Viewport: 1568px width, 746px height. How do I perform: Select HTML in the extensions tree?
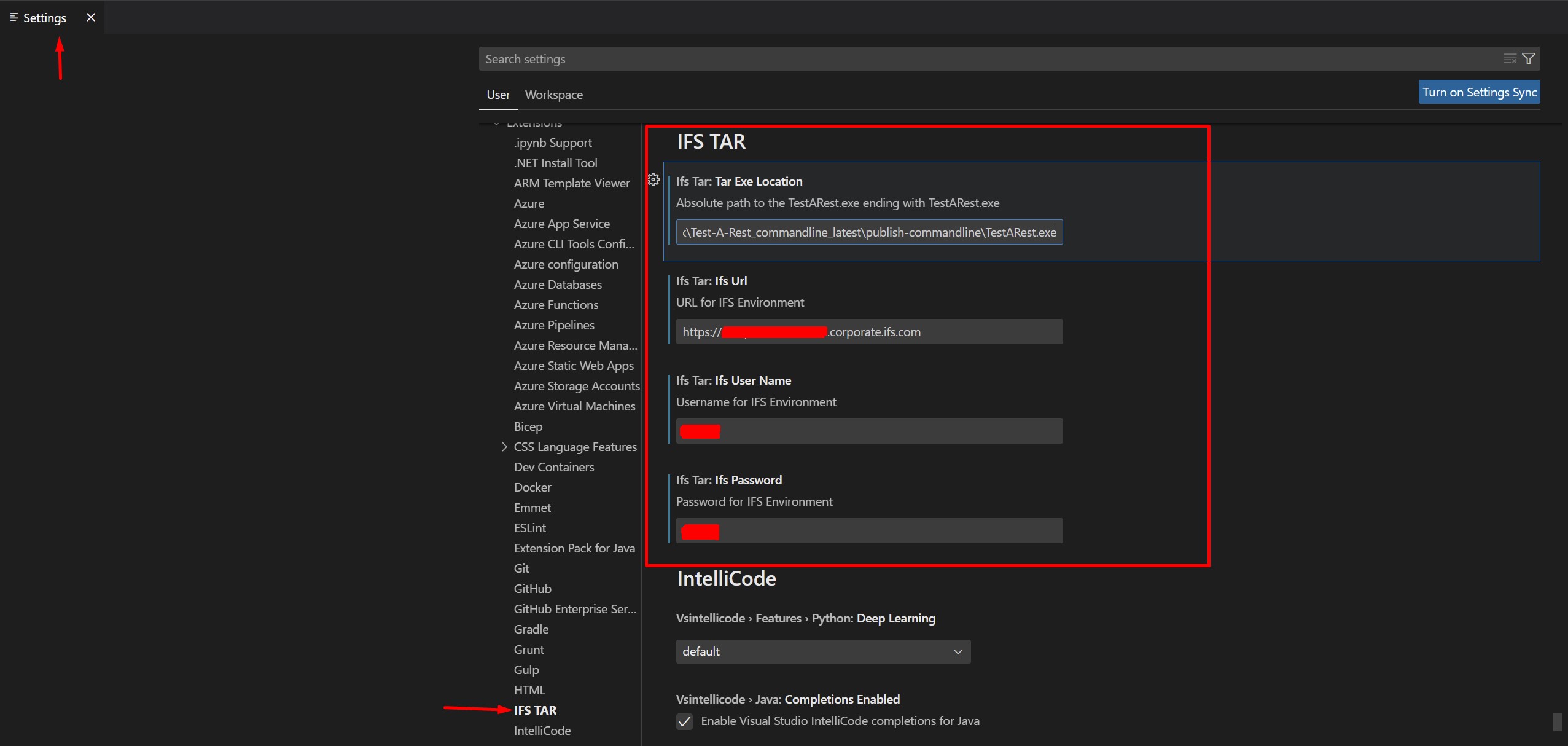[x=529, y=690]
